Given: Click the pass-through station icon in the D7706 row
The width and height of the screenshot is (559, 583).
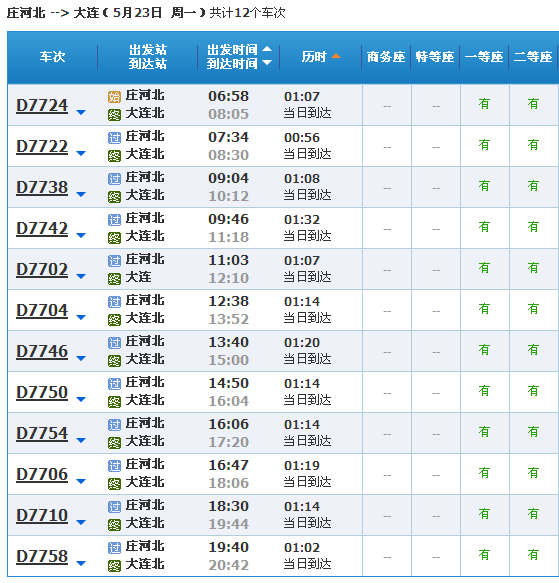Looking at the screenshot, I should click(114, 466).
